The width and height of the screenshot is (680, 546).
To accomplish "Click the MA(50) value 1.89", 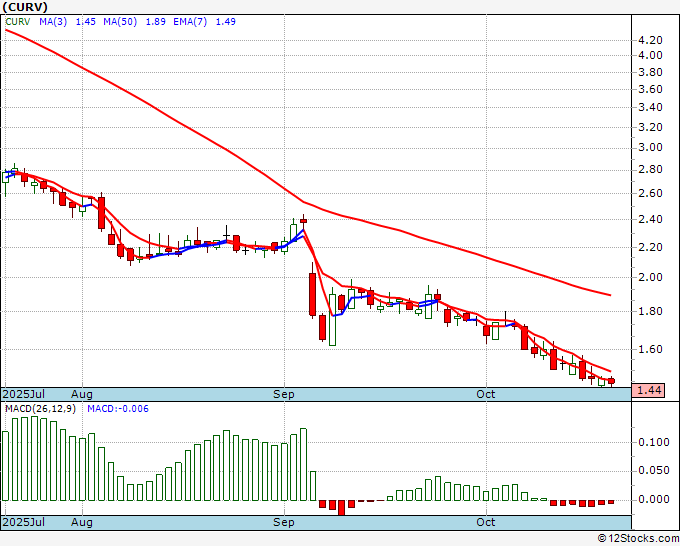I will click(155, 22).
